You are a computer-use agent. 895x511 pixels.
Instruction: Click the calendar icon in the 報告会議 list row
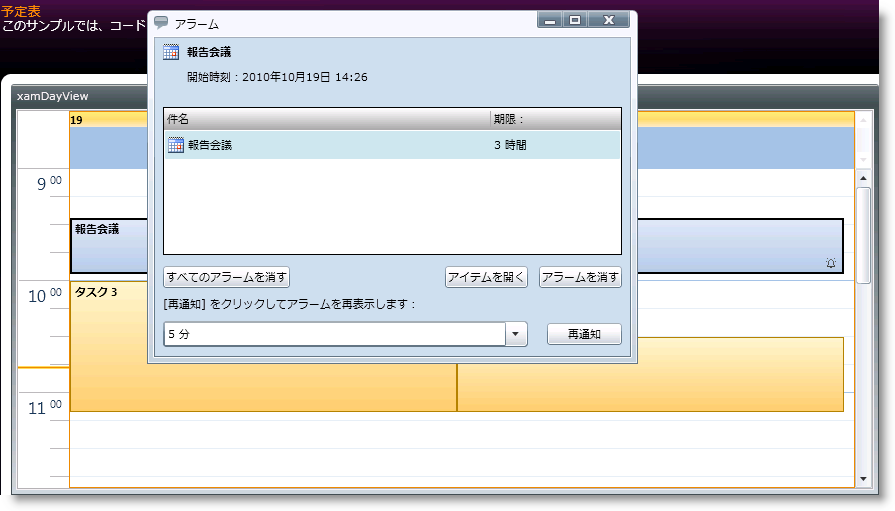click(176, 145)
